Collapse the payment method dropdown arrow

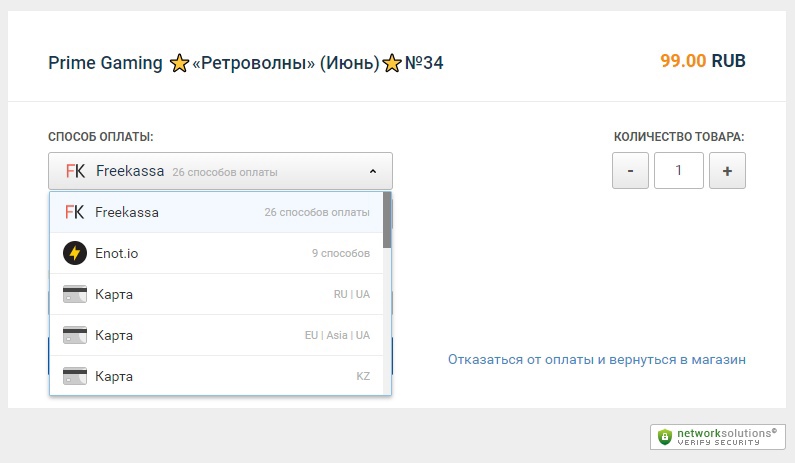point(373,171)
